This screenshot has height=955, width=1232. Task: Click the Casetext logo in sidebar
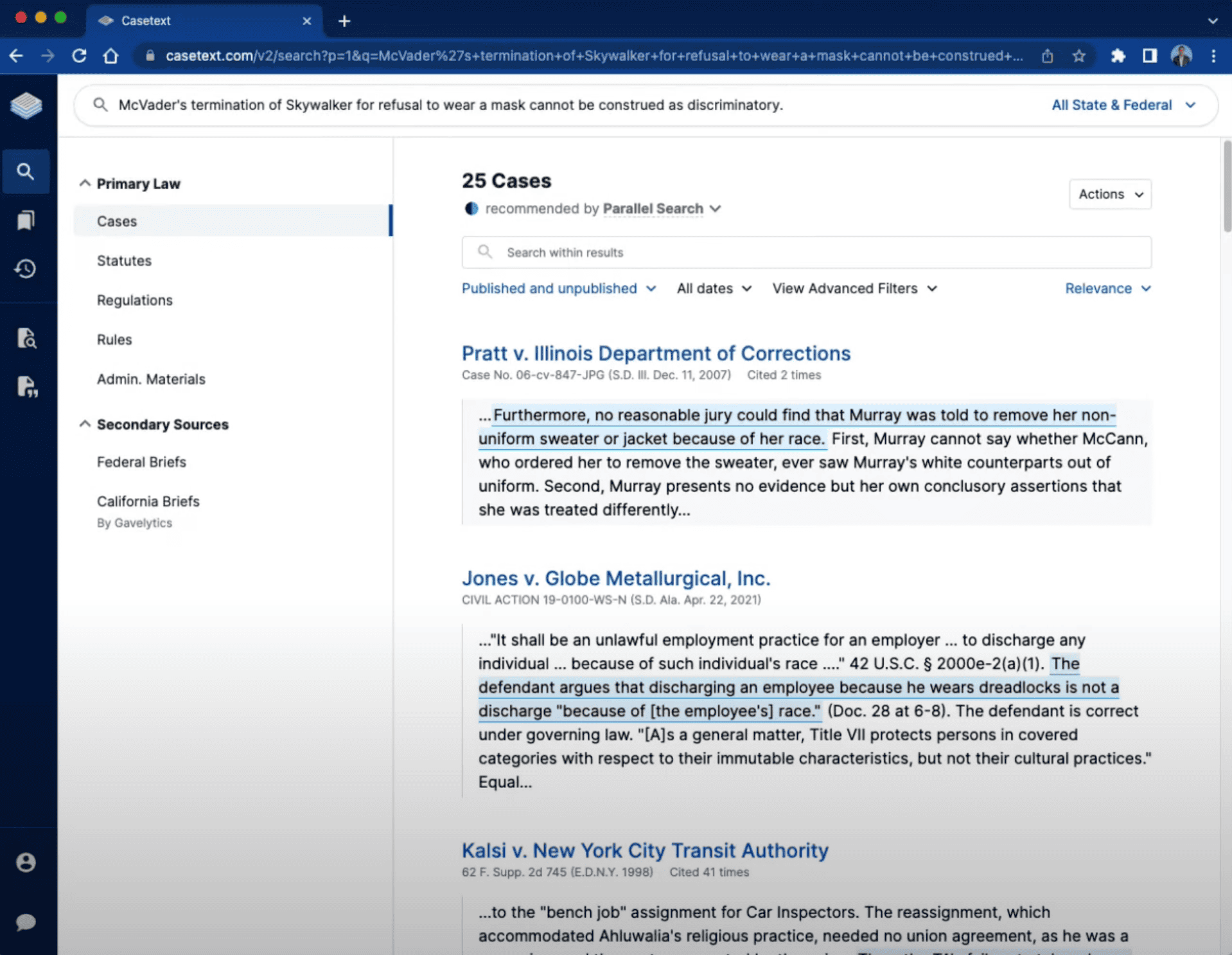(x=26, y=105)
